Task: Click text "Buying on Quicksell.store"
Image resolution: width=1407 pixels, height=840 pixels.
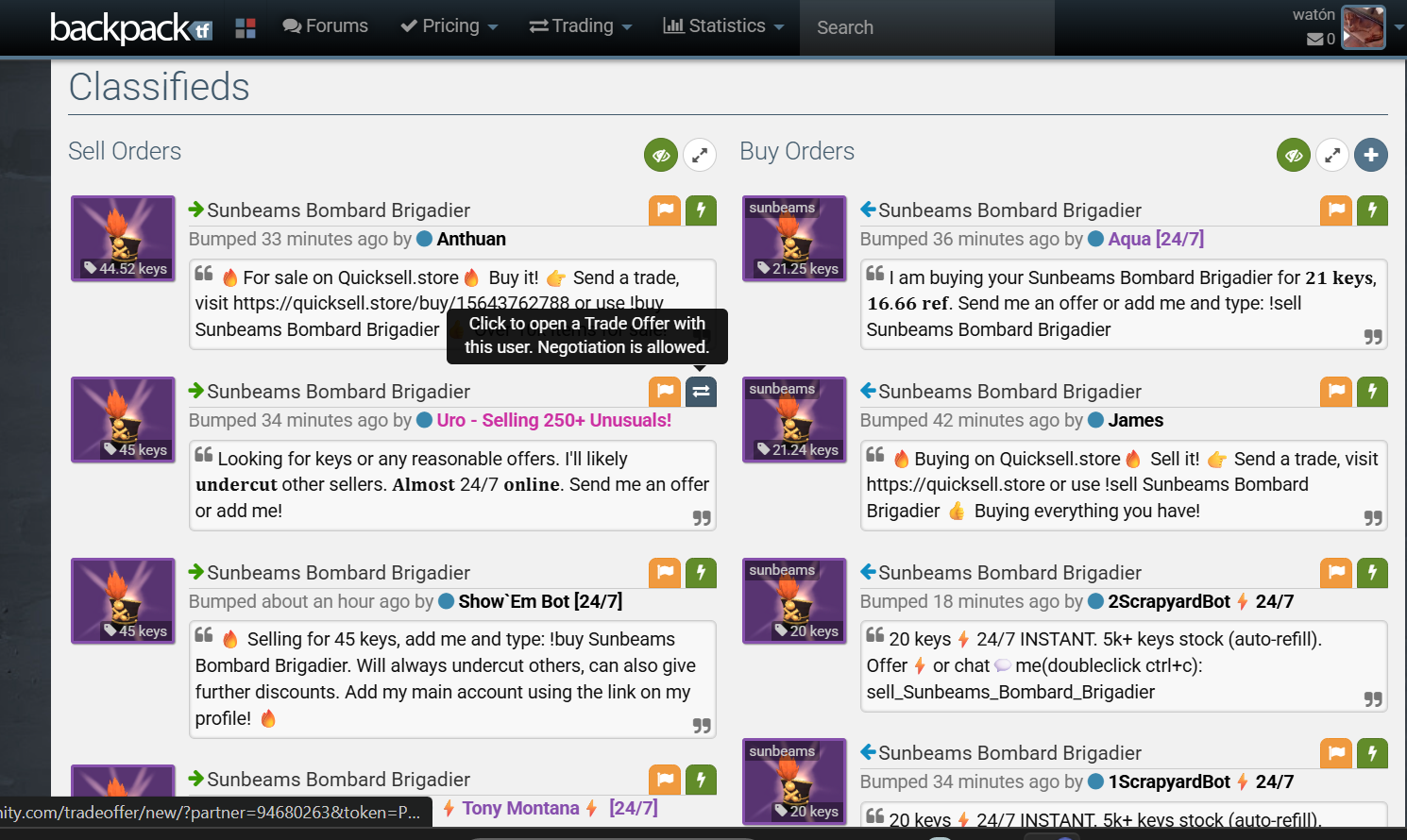Action: (1017, 459)
